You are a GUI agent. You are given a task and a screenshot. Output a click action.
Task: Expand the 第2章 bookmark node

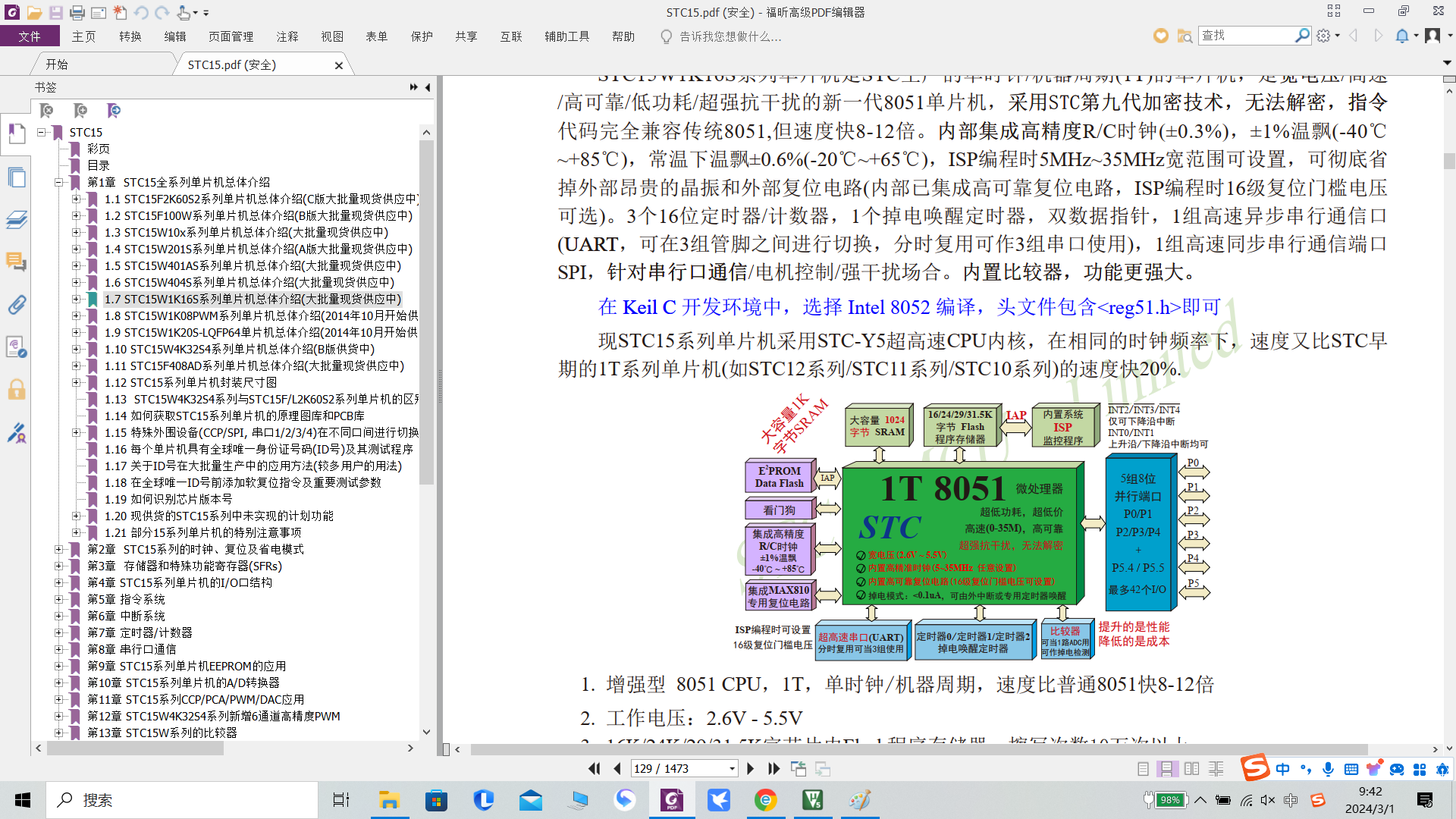59,549
